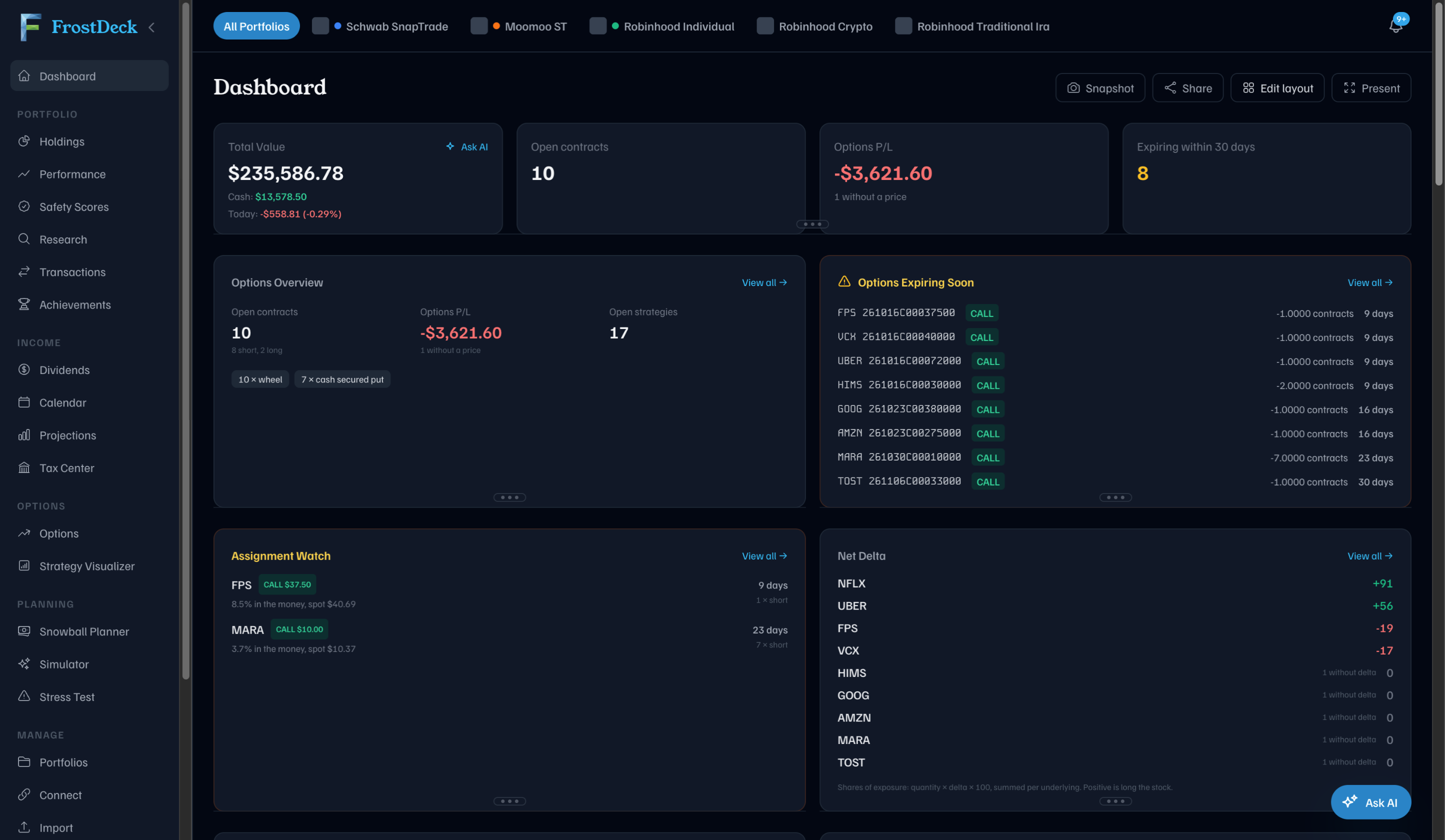
Task: Click the Research magnifier icon
Action: click(24, 239)
